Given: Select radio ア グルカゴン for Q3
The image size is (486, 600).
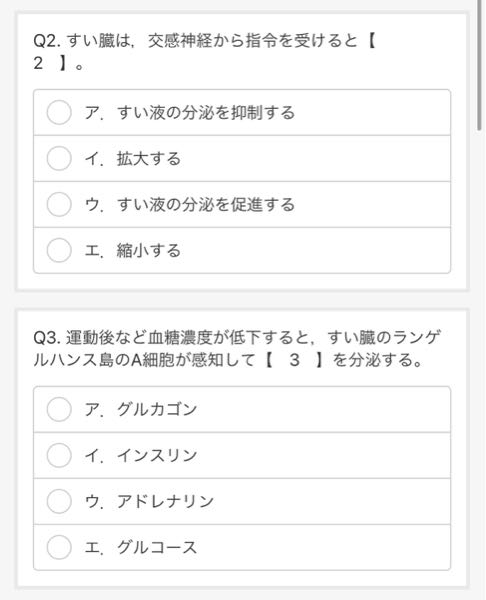Looking at the screenshot, I should (x=59, y=409).
